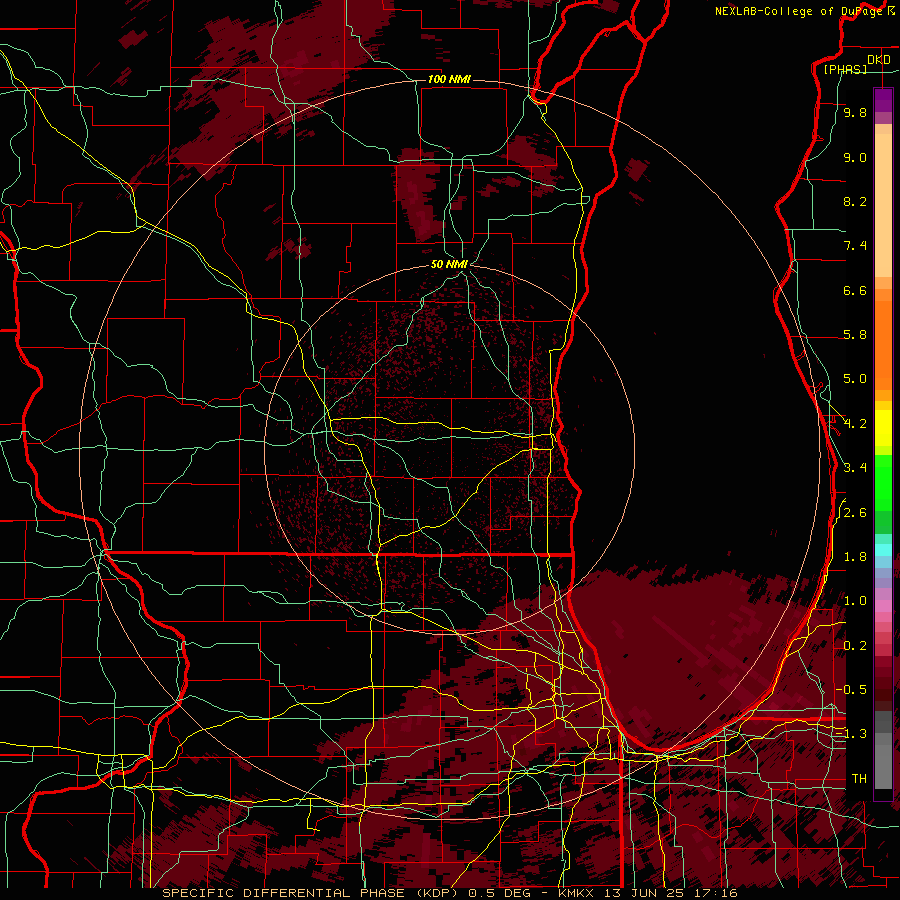Click the 2.6 value on the scale

pyautogui.click(x=855, y=513)
